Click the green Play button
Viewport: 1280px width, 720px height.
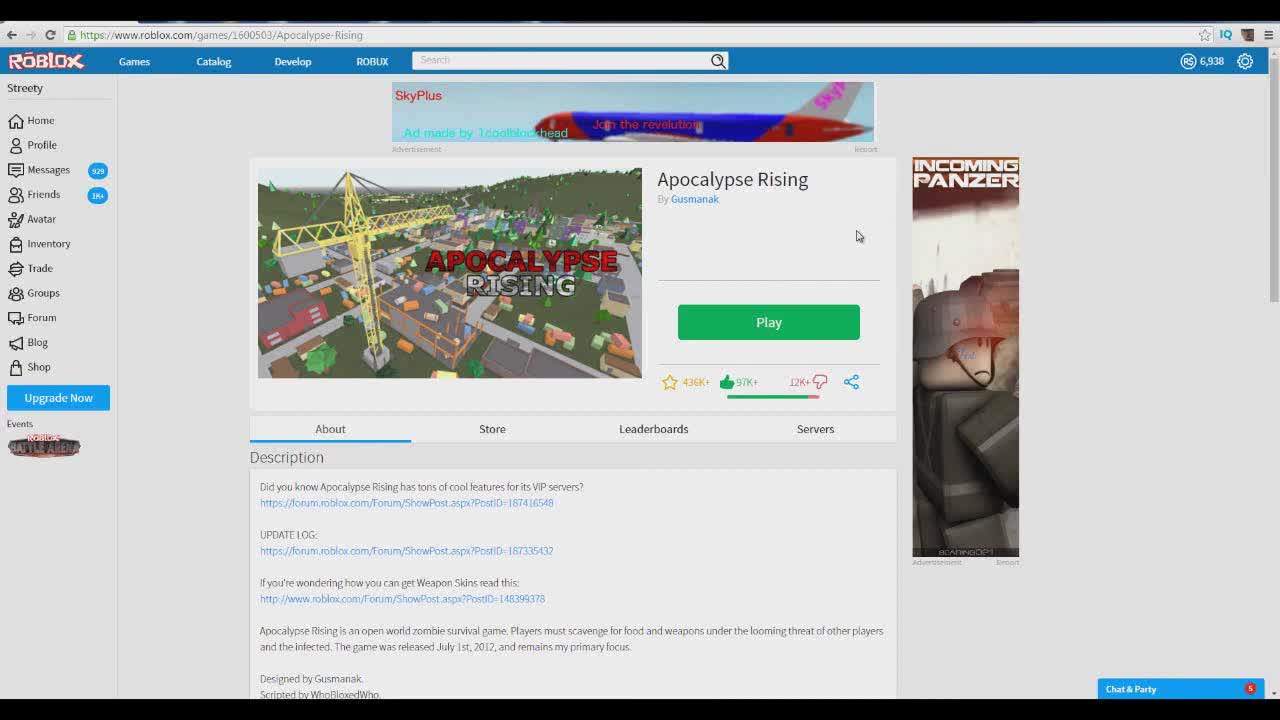769,322
